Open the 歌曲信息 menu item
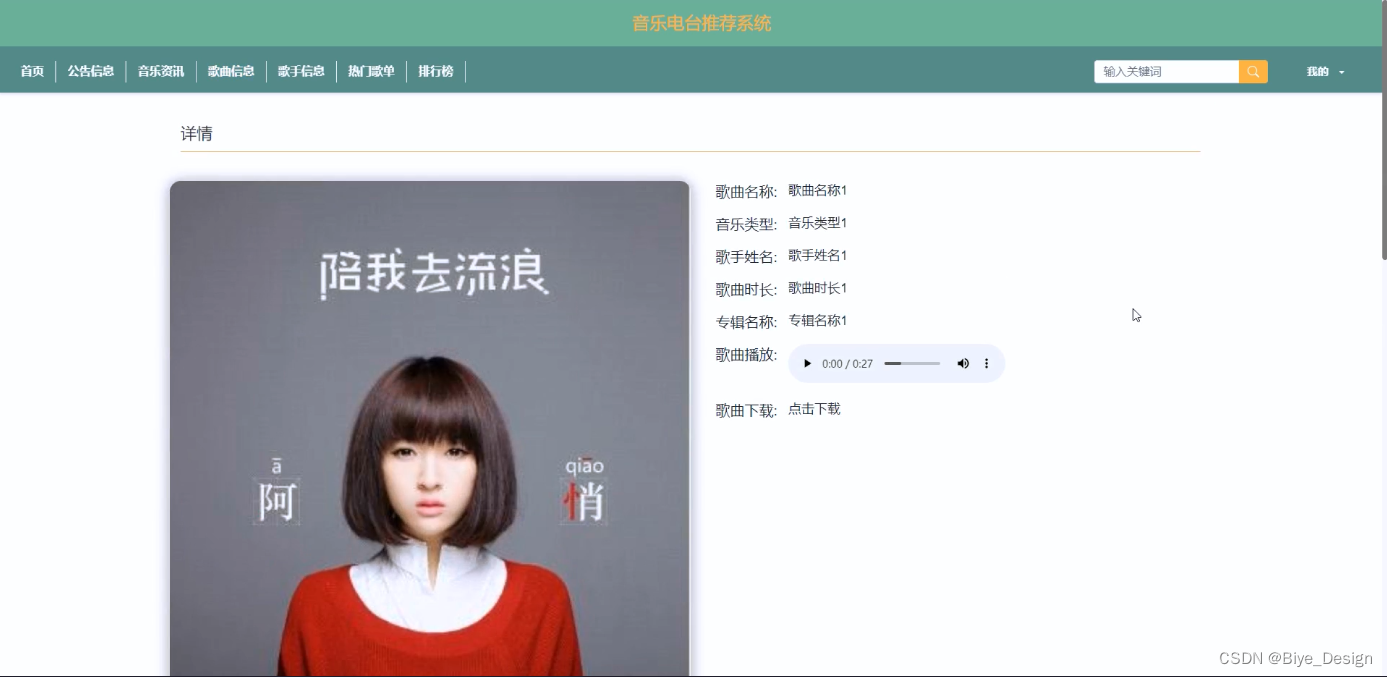This screenshot has width=1387, height=677. tap(231, 72)
